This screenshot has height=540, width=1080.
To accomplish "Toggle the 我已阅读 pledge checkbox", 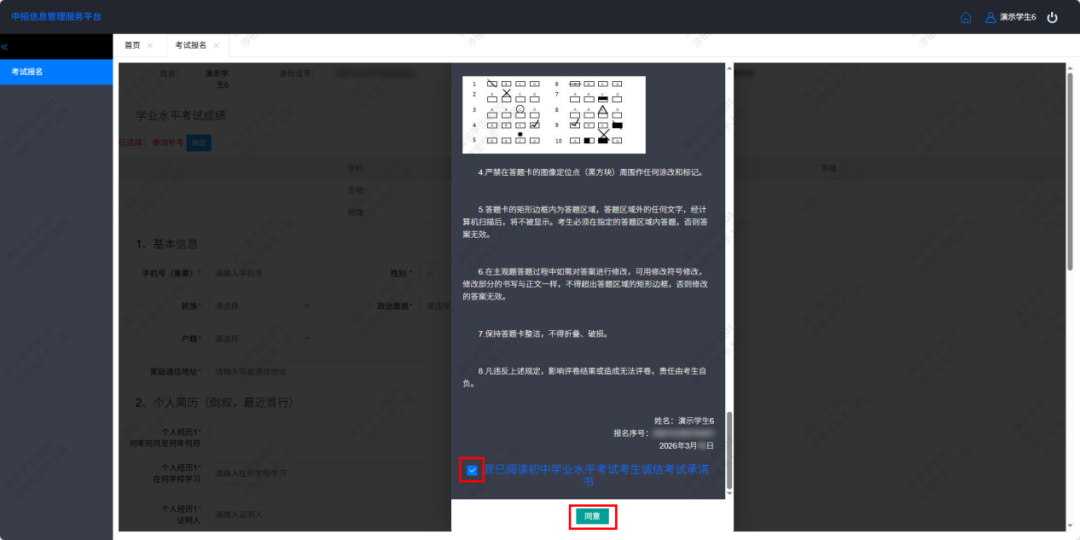I will click(472, 470).
